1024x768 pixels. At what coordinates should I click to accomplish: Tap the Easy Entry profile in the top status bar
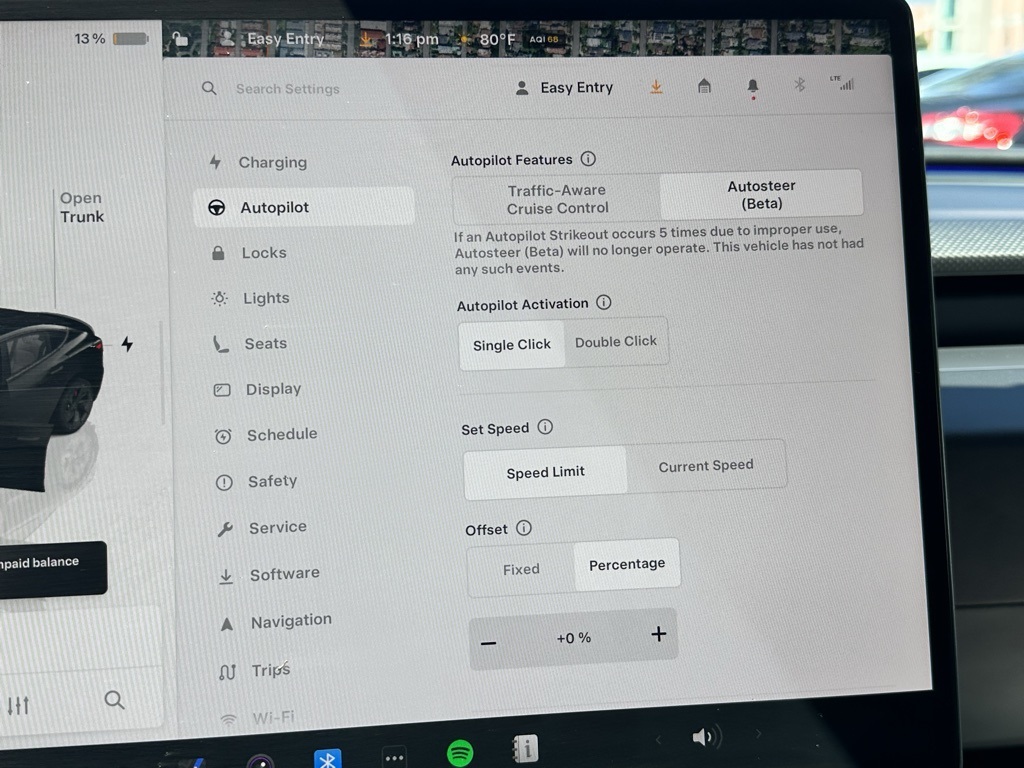point(272,39)
